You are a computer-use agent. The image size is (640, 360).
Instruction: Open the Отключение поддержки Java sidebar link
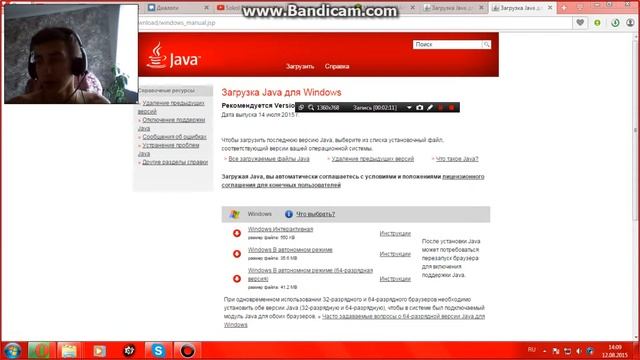[171, 124]
